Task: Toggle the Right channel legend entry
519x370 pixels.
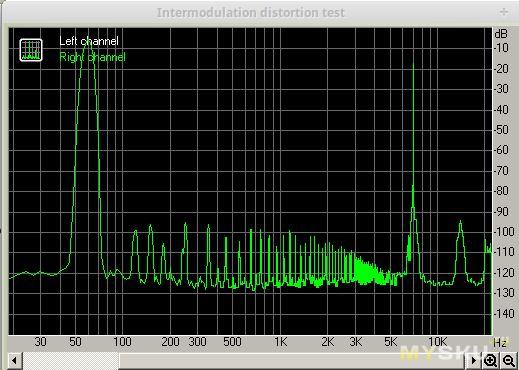Action: pyautogui.click(x=92, y=57)
